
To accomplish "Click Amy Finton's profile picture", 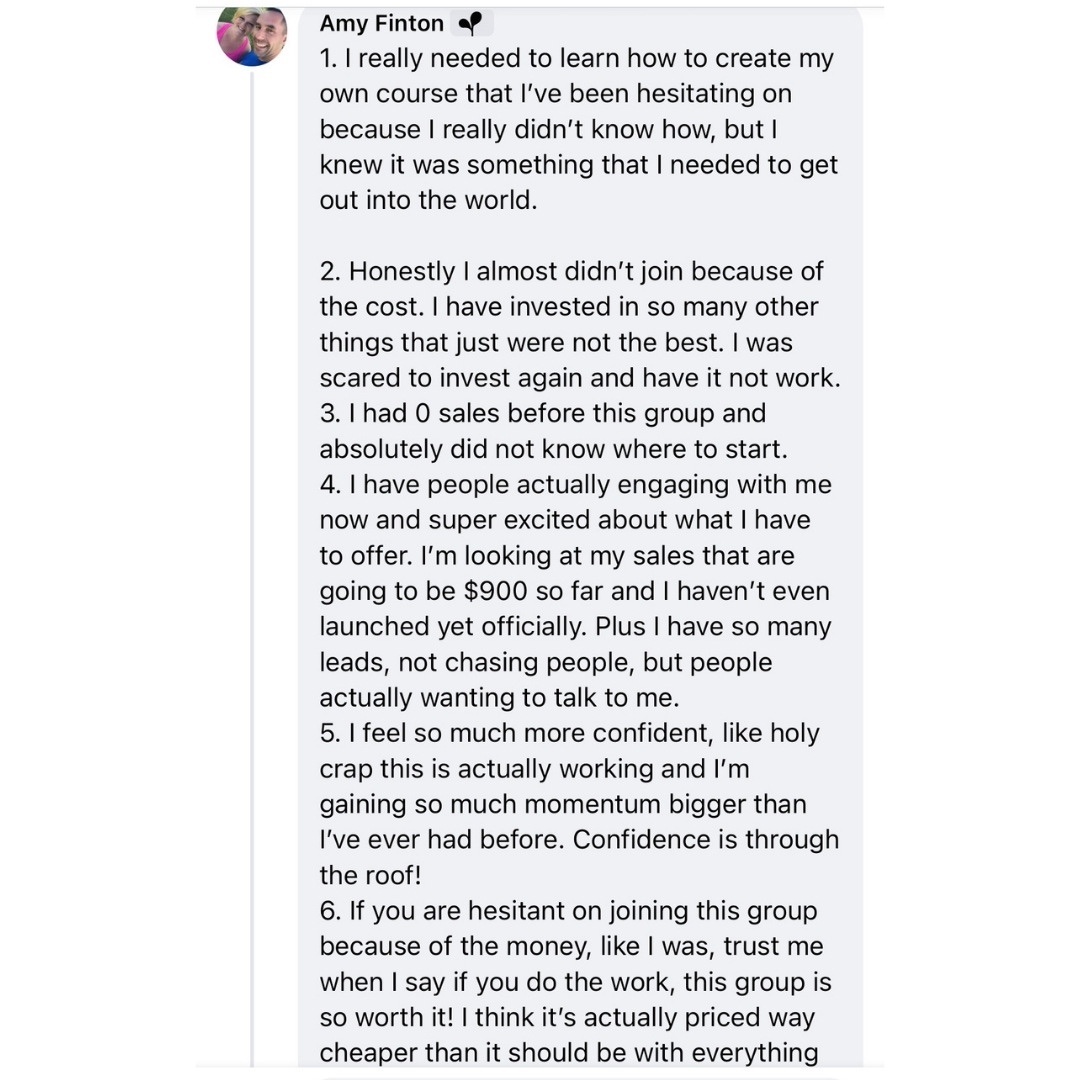I will pyautogui.click(x=252, y=36).
